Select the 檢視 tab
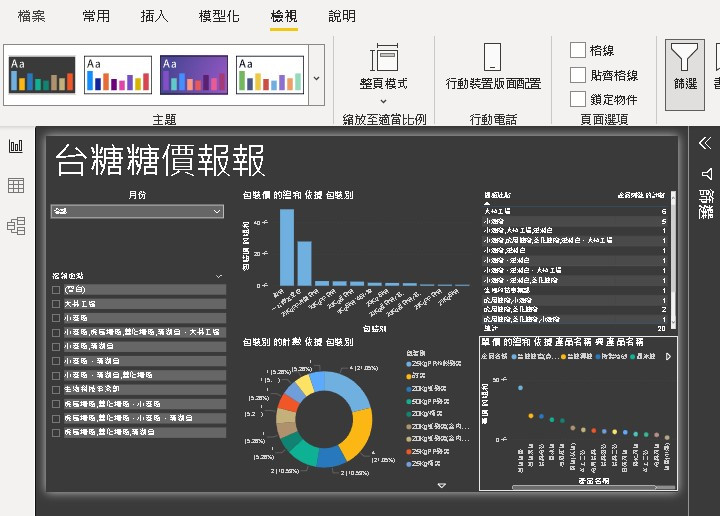Image resolution: width=720 pixels, height=516 pixels. coord(284,16)
